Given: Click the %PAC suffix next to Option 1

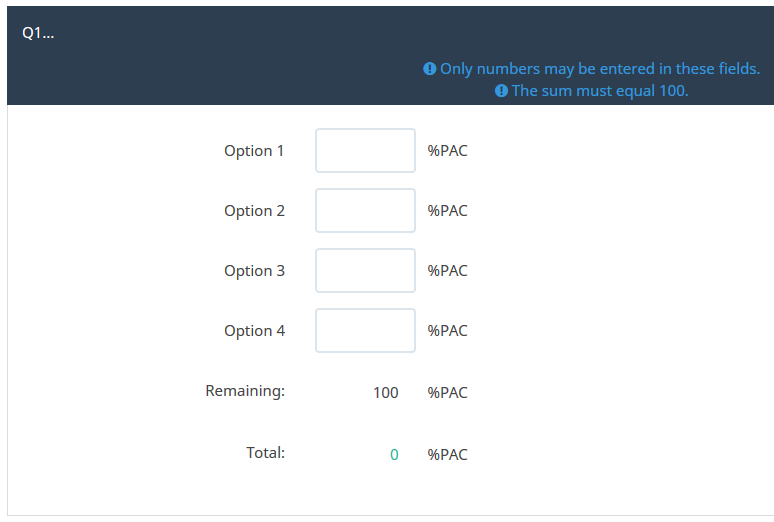Looking at the screenshot, I should 447,151.
